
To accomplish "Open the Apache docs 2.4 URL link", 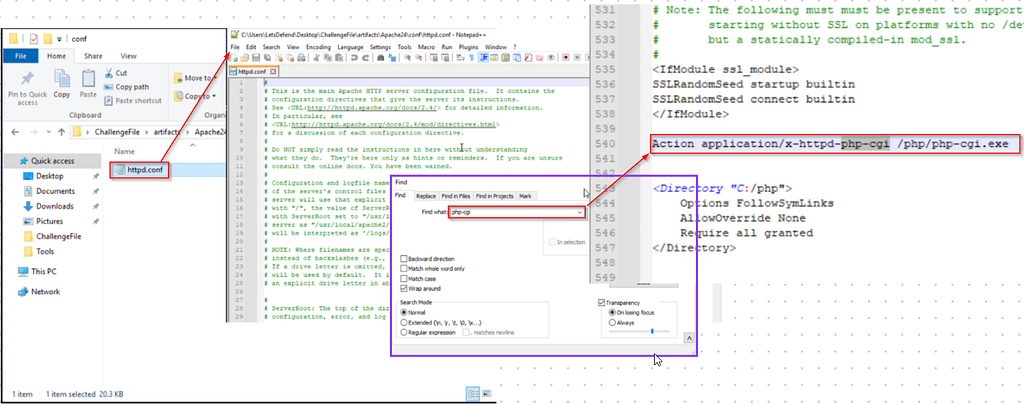I will [x=376, y=107].
